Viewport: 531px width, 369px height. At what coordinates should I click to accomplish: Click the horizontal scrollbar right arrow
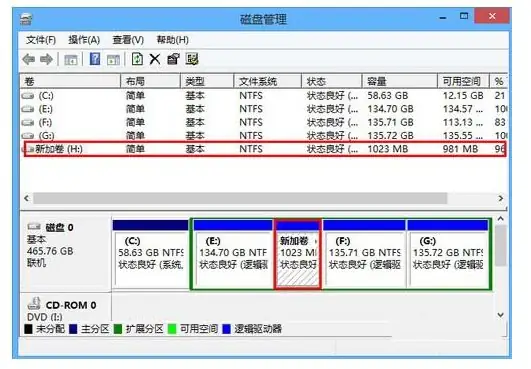click(501, 198)
